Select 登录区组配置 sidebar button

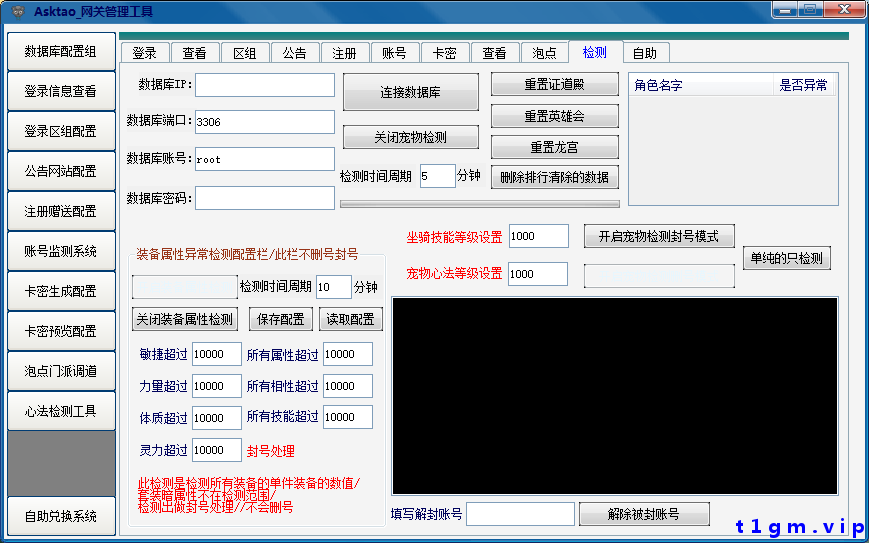click(x=61, y=131)
